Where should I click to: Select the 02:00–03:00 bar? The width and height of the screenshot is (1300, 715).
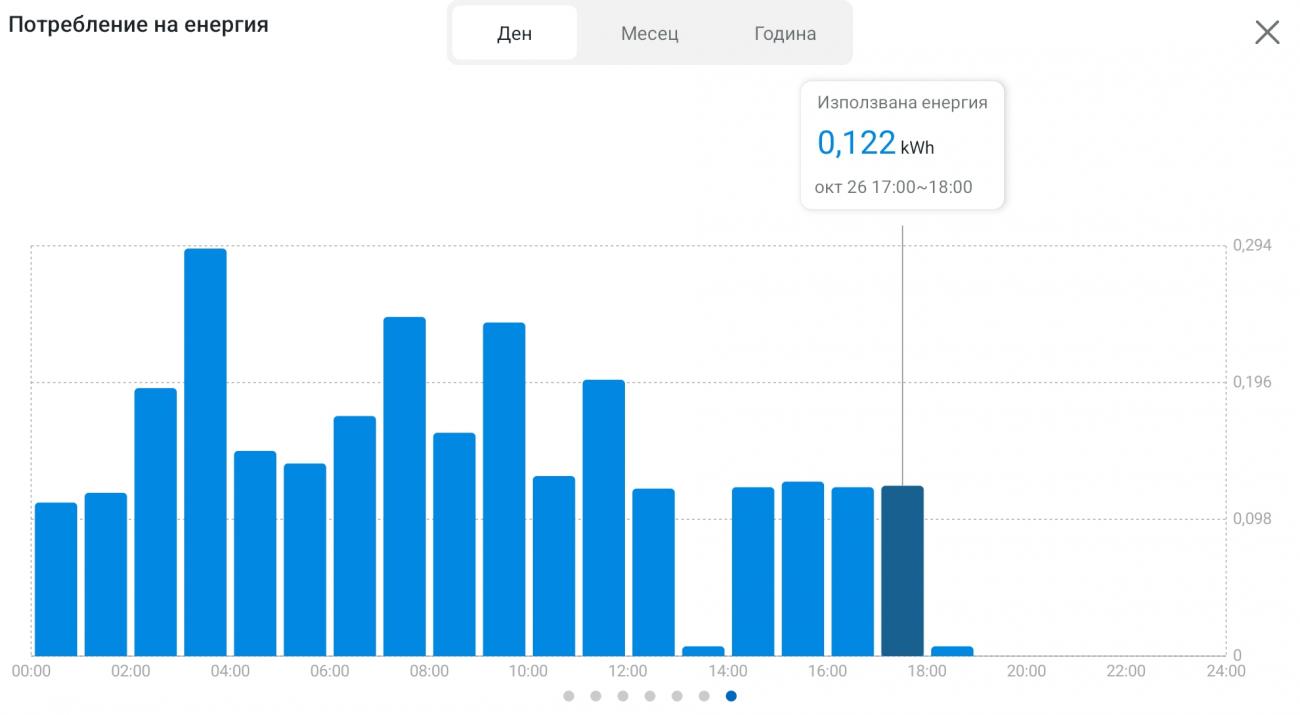(156, 521)
